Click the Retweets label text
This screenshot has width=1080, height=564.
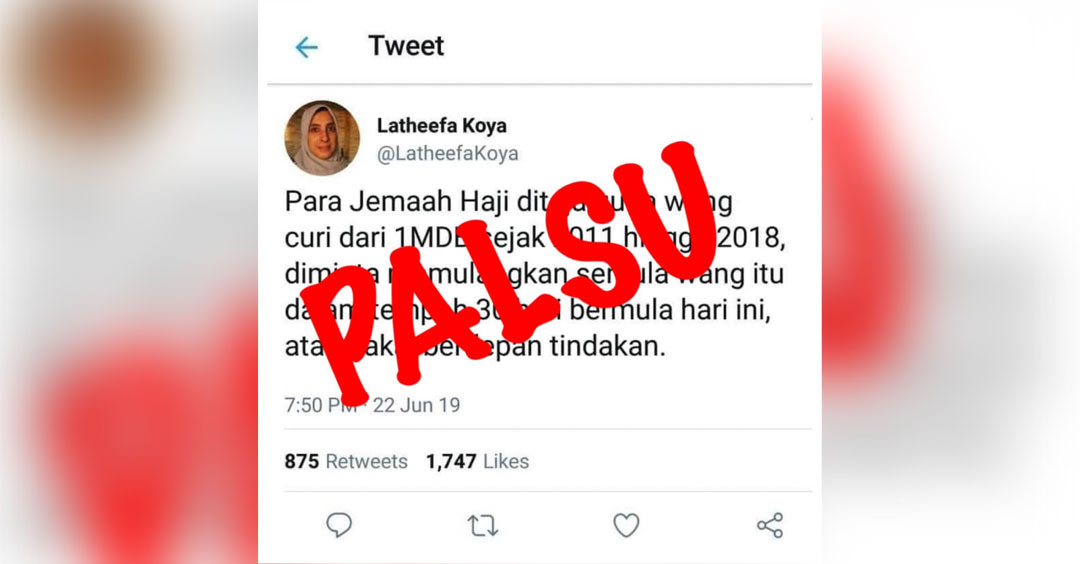point(366,461)
